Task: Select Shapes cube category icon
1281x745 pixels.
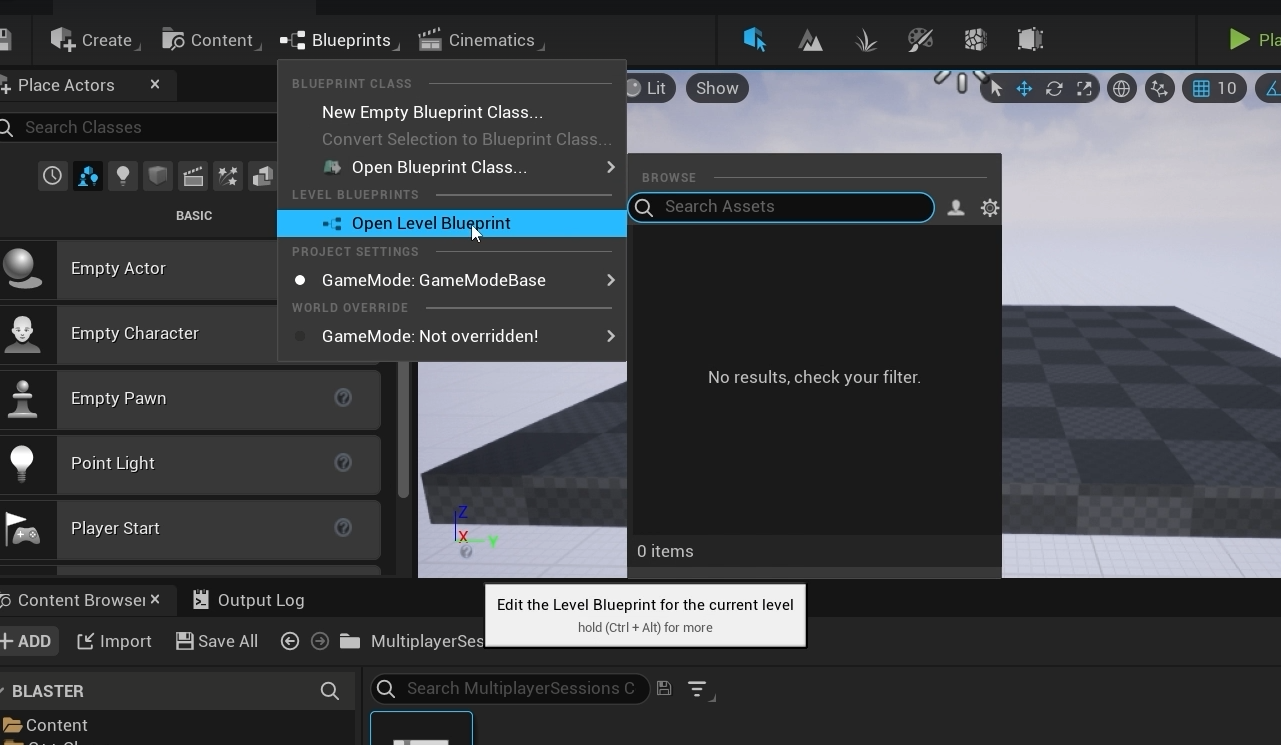Action: 157,176
